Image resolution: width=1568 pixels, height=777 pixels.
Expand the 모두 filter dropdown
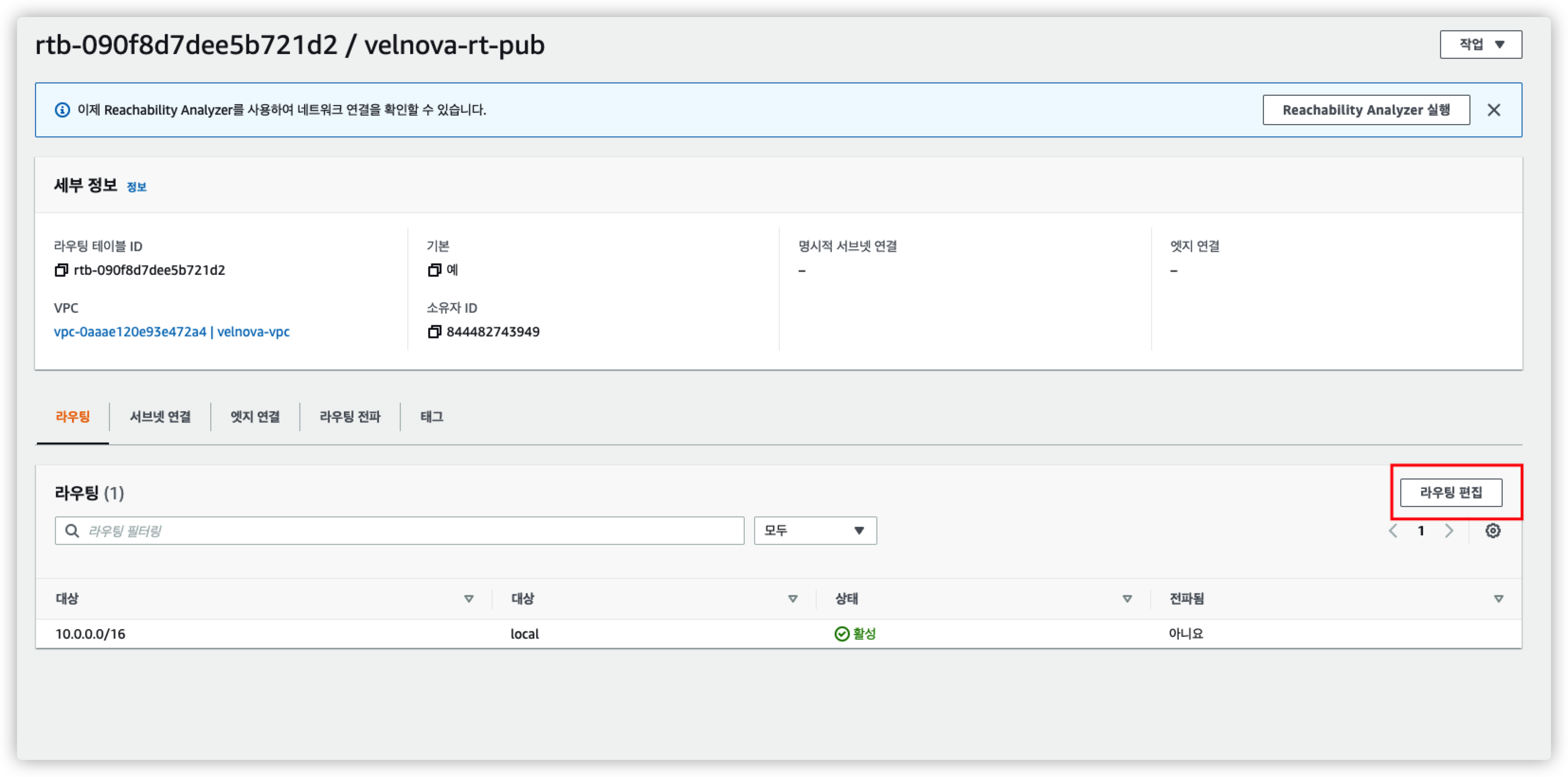pyautogui.click(x=815, y=530)
